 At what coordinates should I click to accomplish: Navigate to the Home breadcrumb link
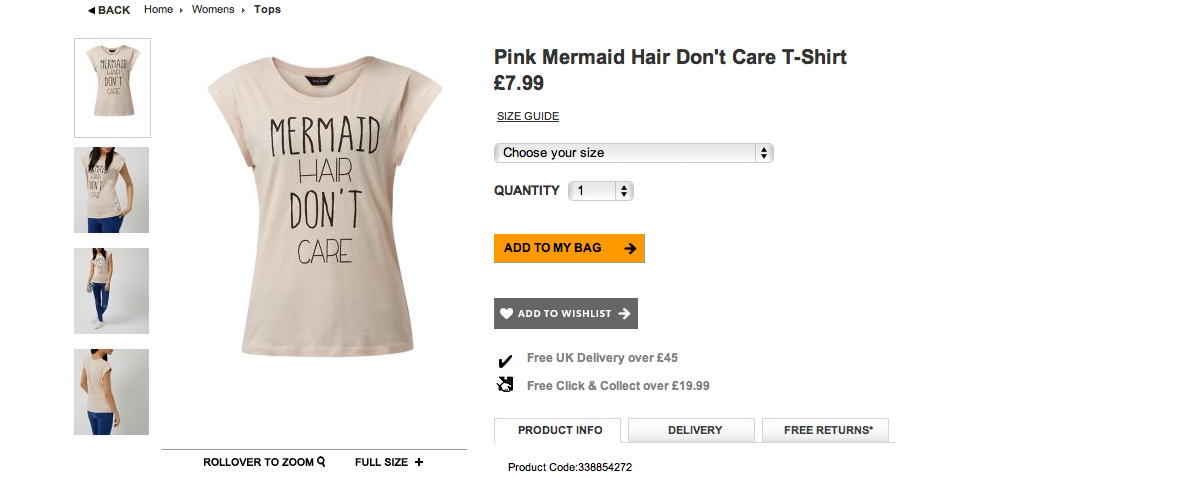coord(158,10)
